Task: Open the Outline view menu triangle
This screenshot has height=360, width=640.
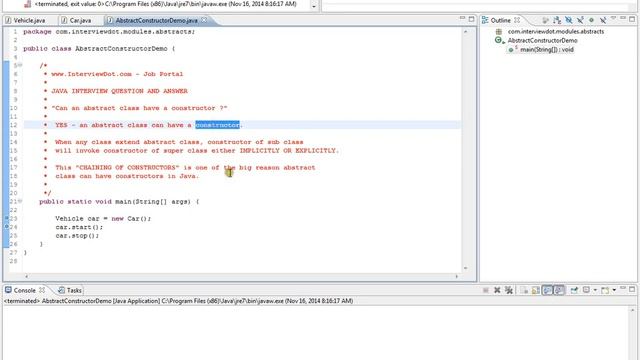Action: coord(613,18)
